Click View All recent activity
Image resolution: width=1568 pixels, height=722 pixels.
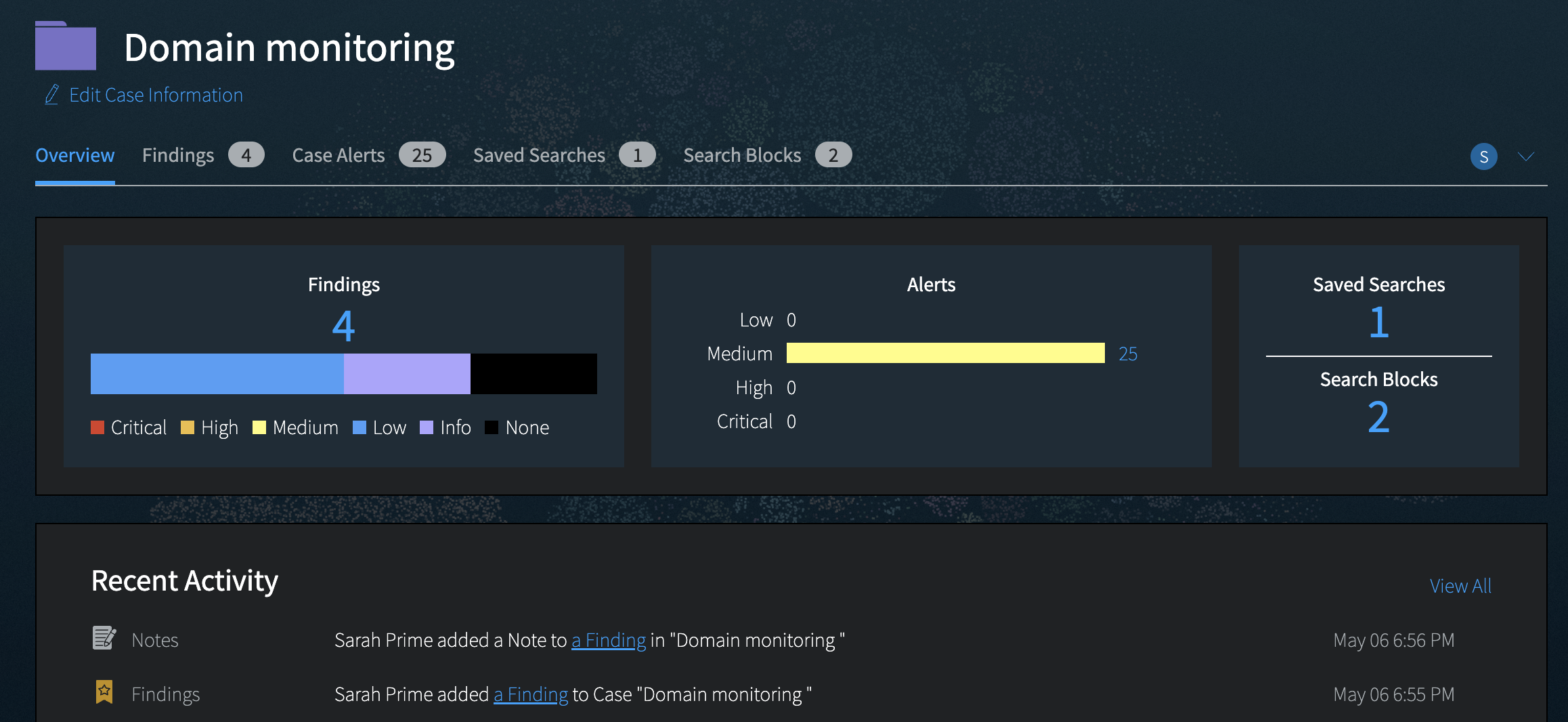(x=1460, y=586)
